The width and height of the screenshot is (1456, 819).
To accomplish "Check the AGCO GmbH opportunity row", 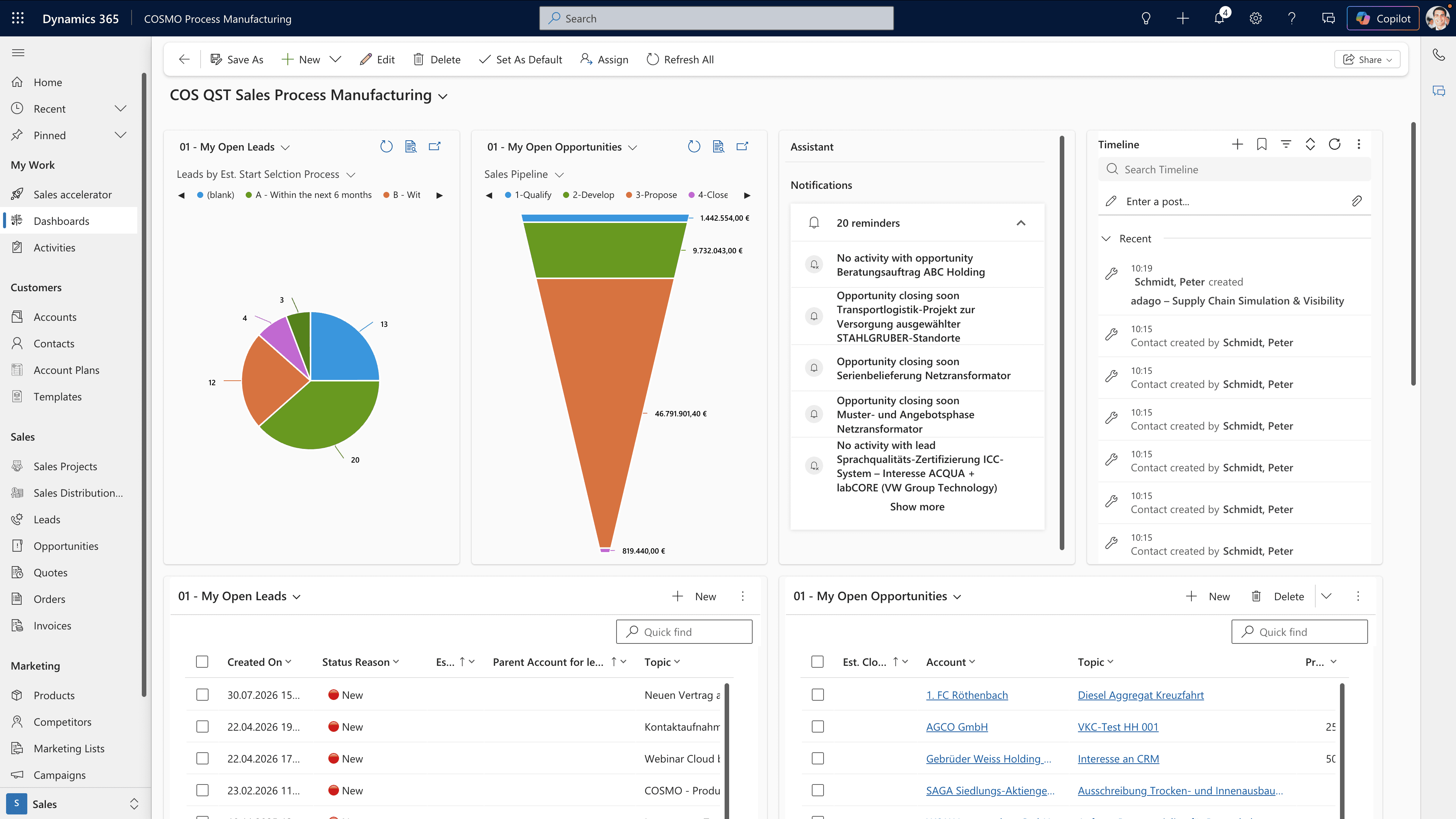I will pos(818,726).
